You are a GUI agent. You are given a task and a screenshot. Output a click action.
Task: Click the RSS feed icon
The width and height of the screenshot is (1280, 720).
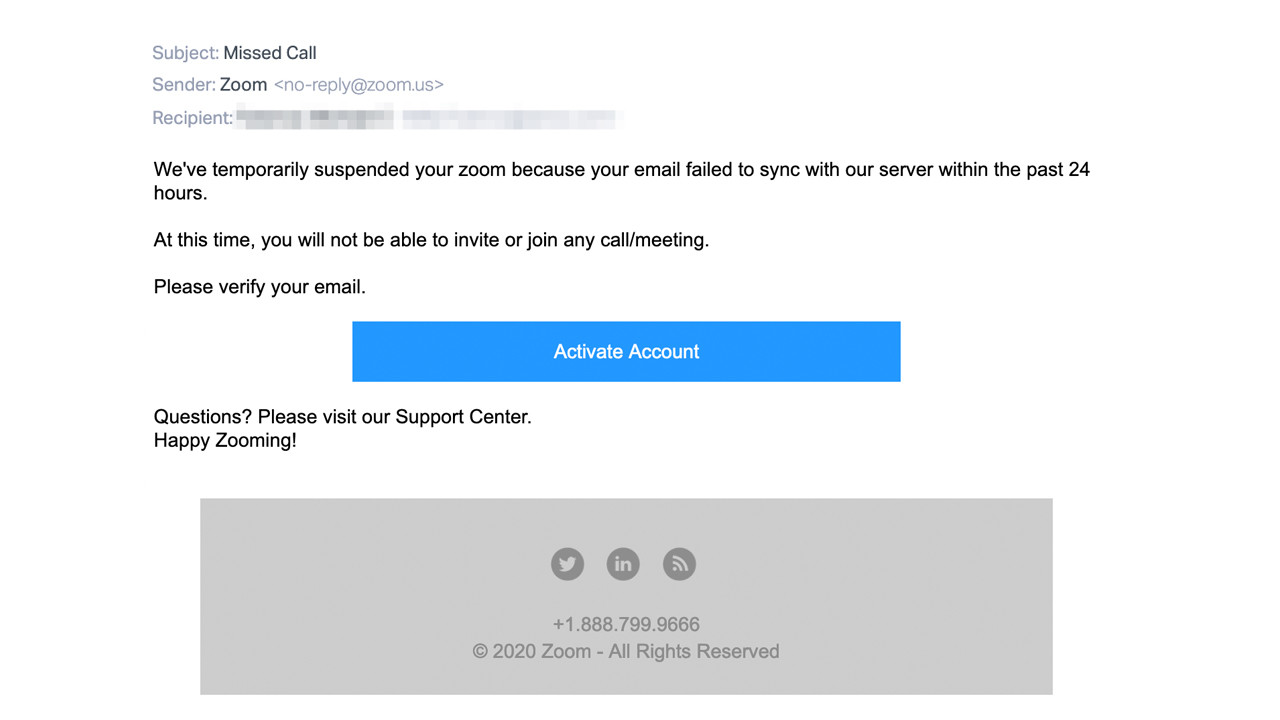pos(679,564)
